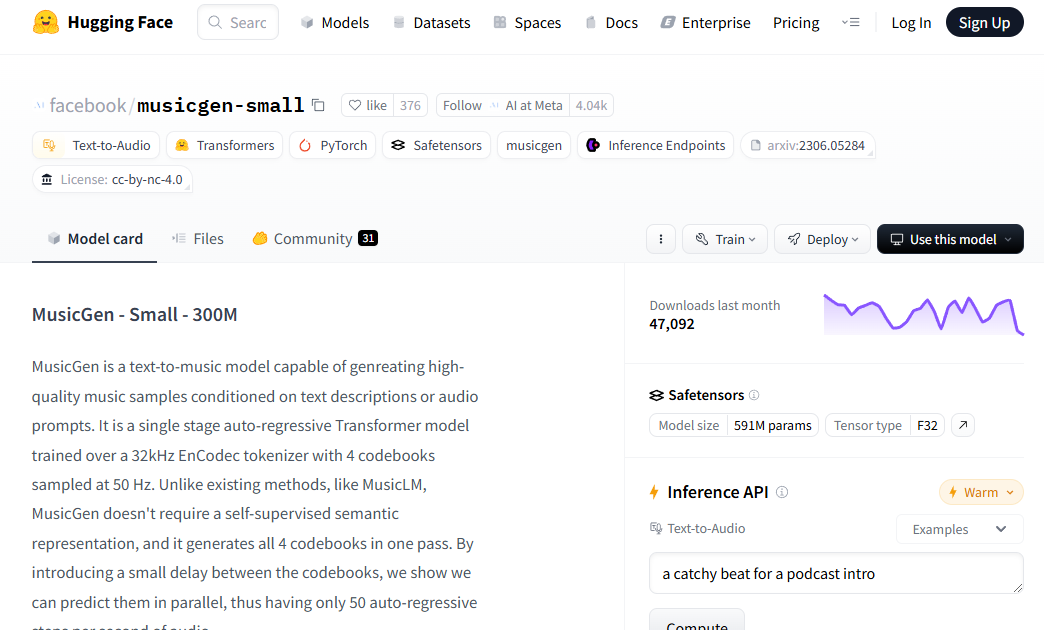Click the Tensor type F32 value
Viewport: 1044px width, 630px height.
[927, 426]
